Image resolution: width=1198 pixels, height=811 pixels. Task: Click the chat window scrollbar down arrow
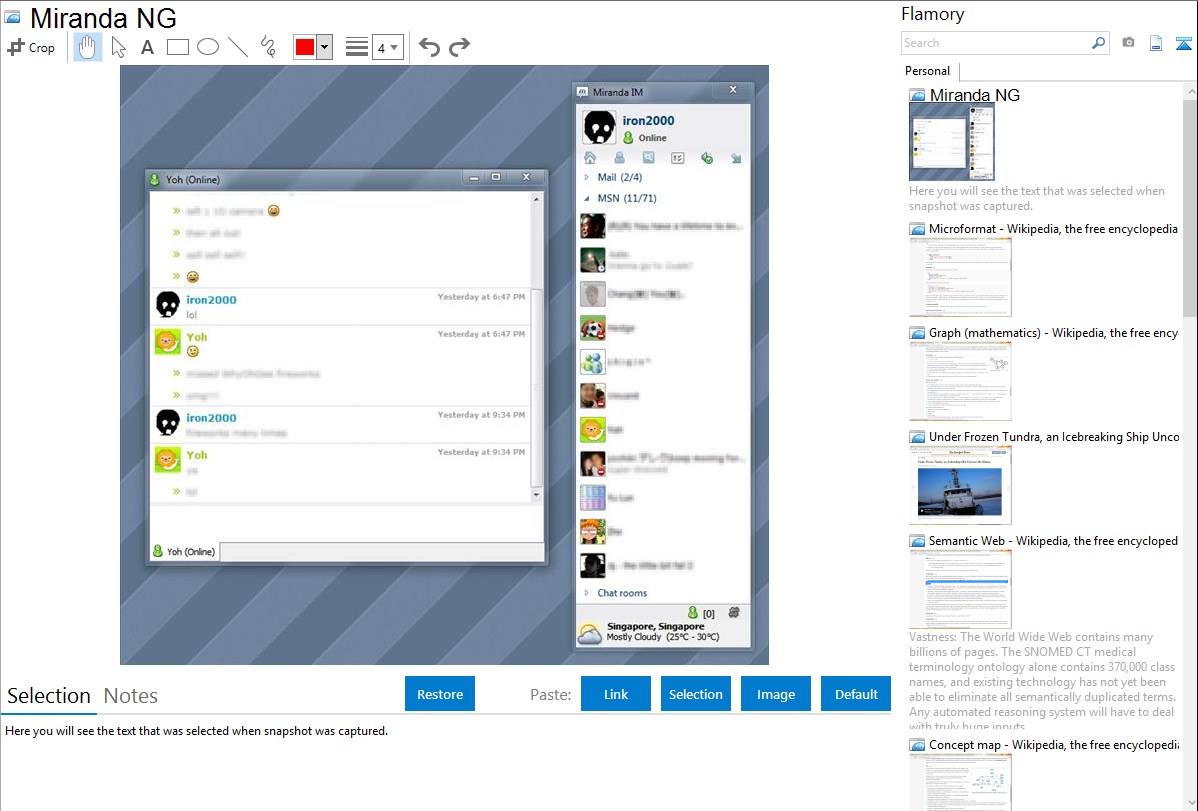536,495
